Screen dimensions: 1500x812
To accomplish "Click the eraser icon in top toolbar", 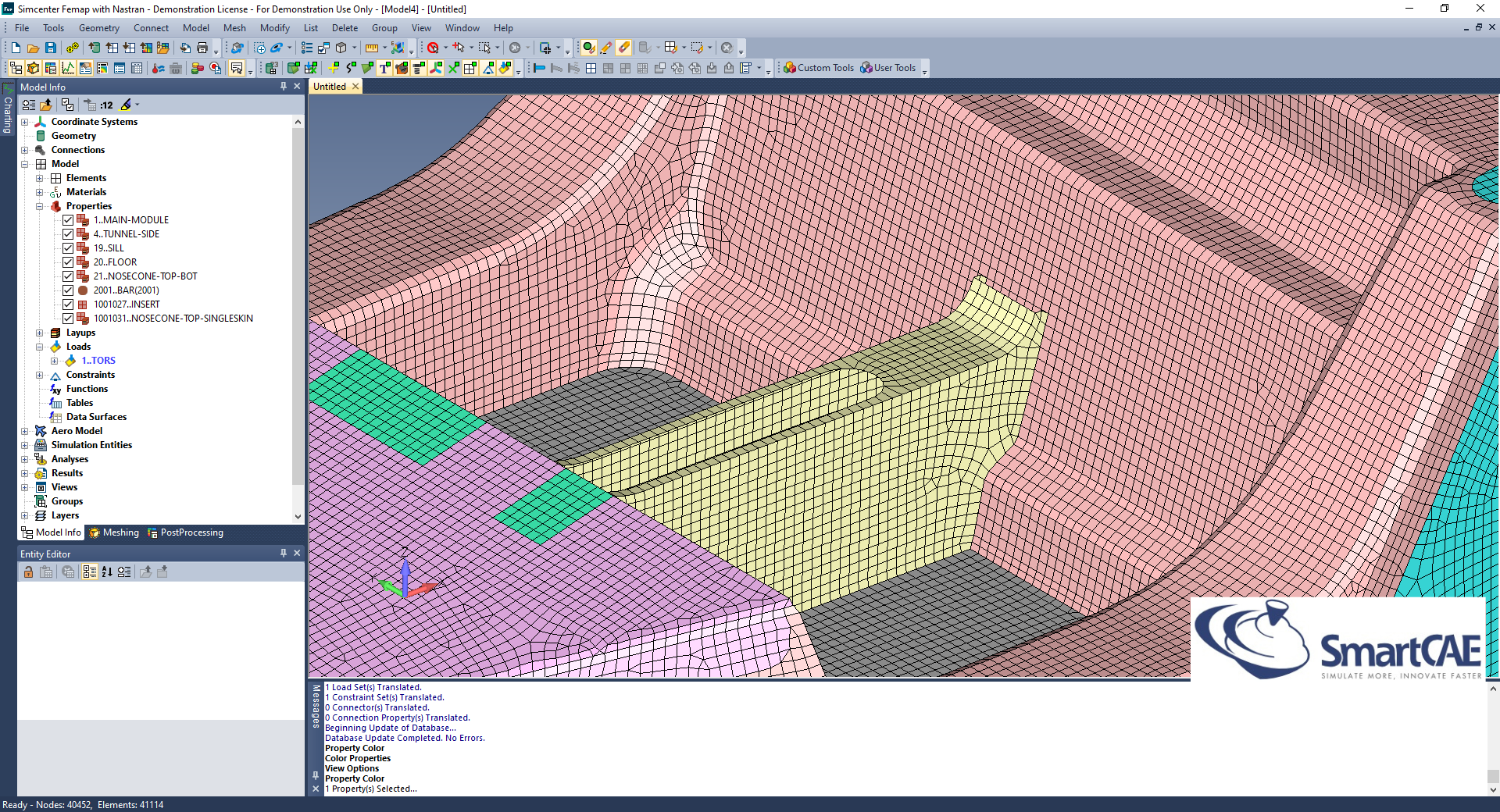I will point(623,48).
